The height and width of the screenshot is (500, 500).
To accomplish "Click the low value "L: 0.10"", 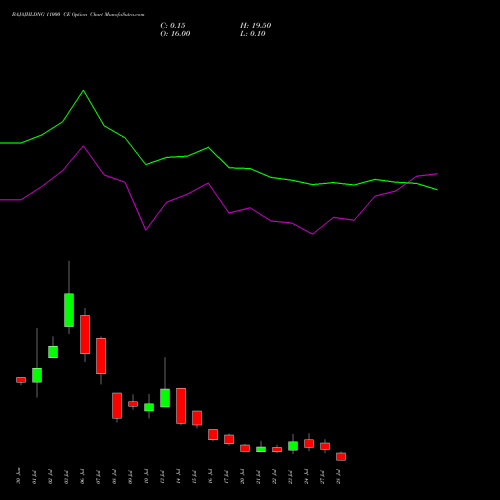I will 253,34.
